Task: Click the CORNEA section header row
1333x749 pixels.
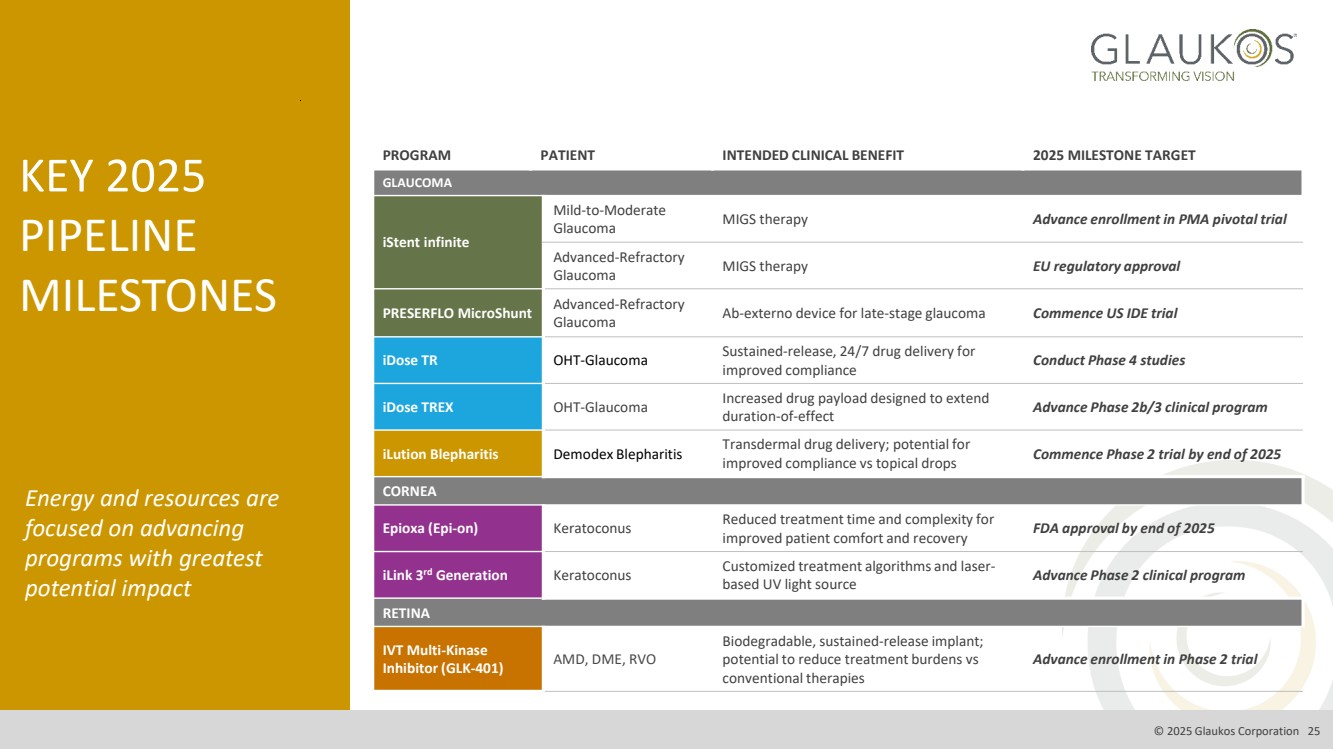Action: tap(838, 491)
